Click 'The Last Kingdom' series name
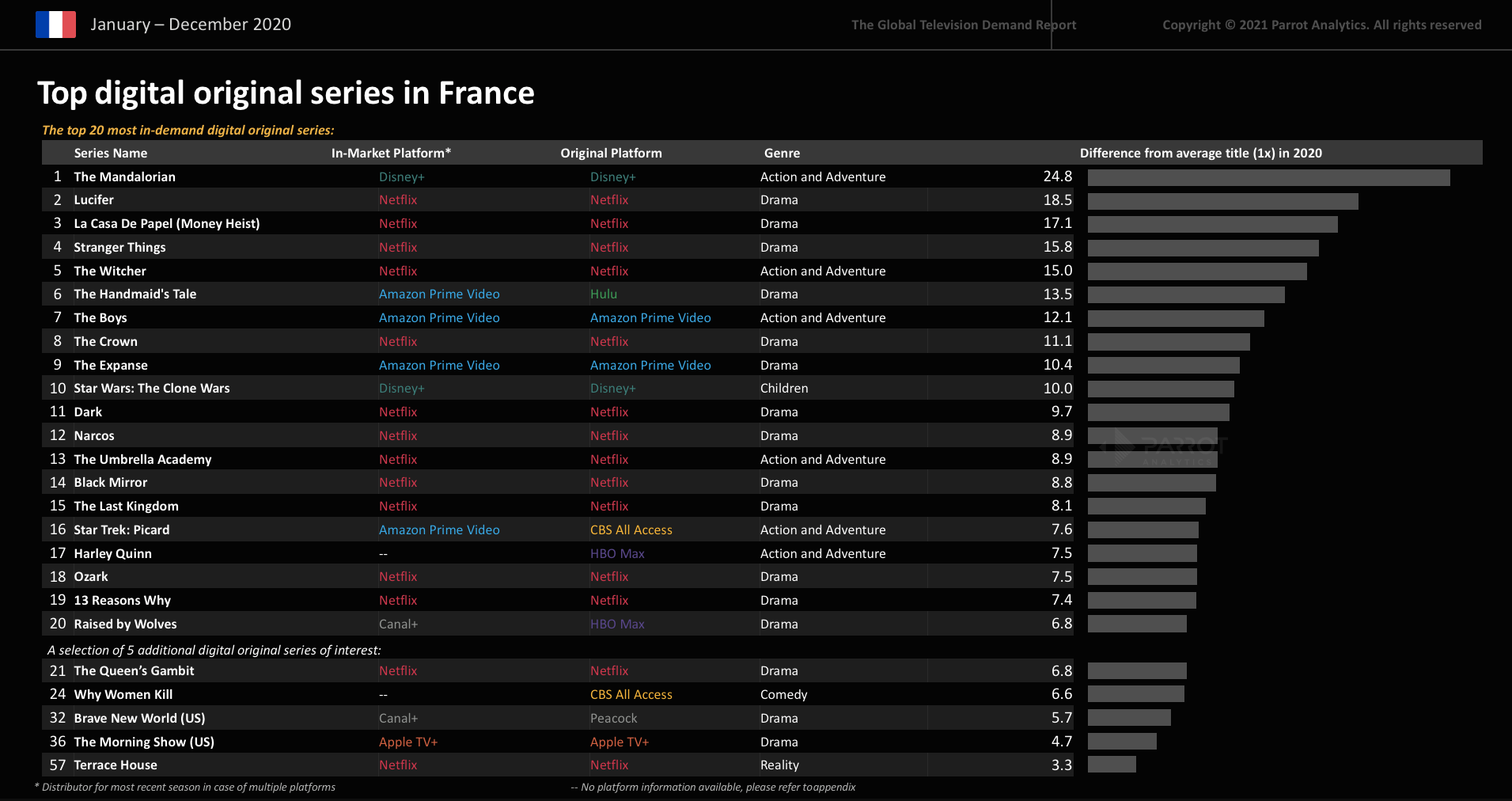The width and height of the screenshot is (1512, 801). 126,507
